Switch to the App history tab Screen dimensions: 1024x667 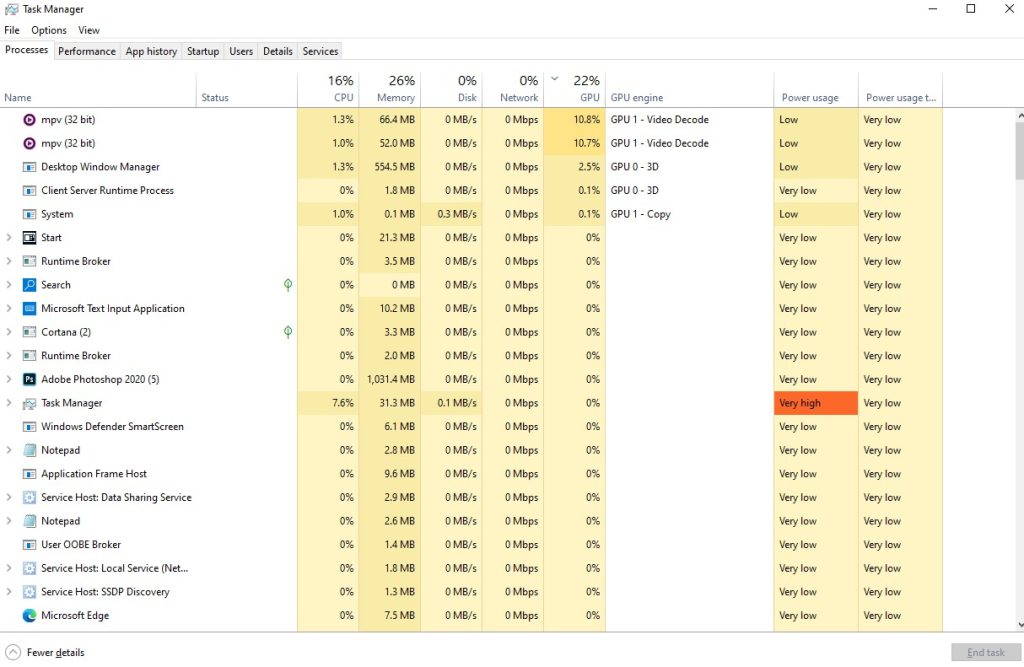152,51
